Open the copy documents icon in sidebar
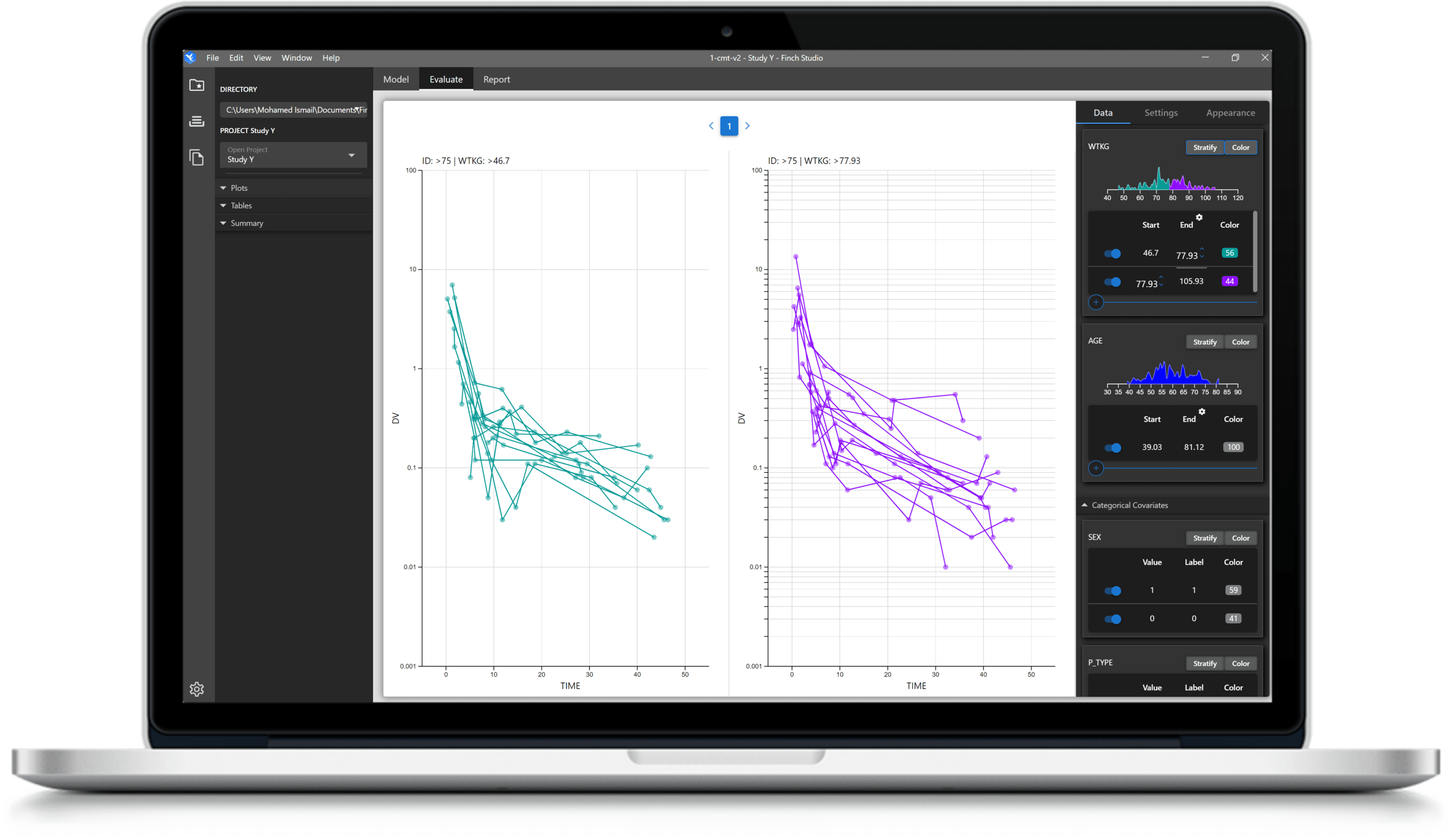Viewport: 1452px width, 840px height. (x=197, y=157)
